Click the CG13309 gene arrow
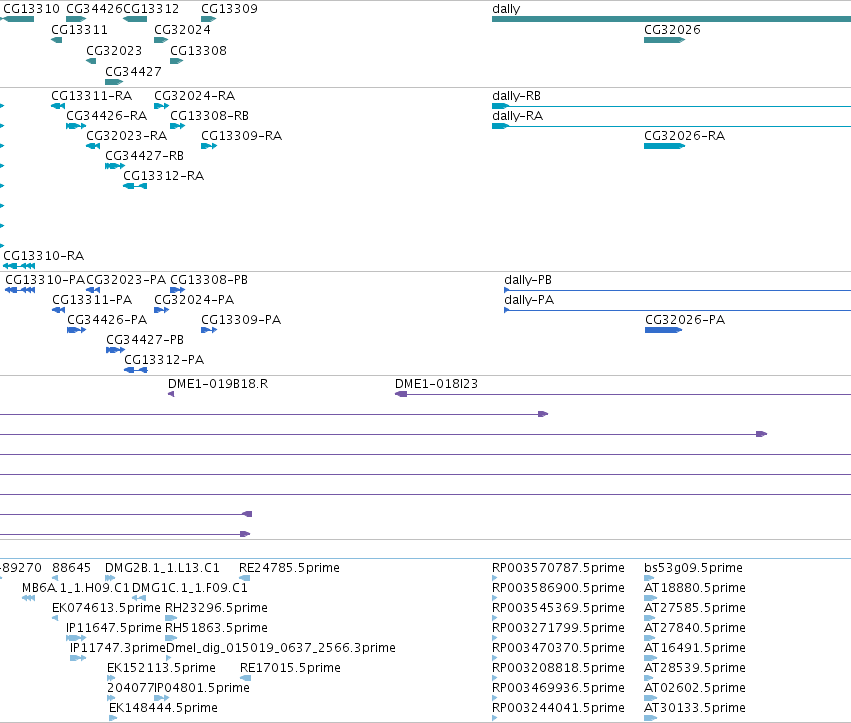Viewport: 851px width, 723px height. (208, 19)
